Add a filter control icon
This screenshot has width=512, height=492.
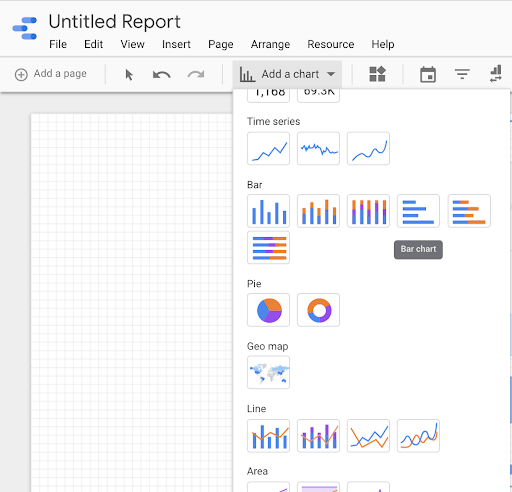pos(462,74)
